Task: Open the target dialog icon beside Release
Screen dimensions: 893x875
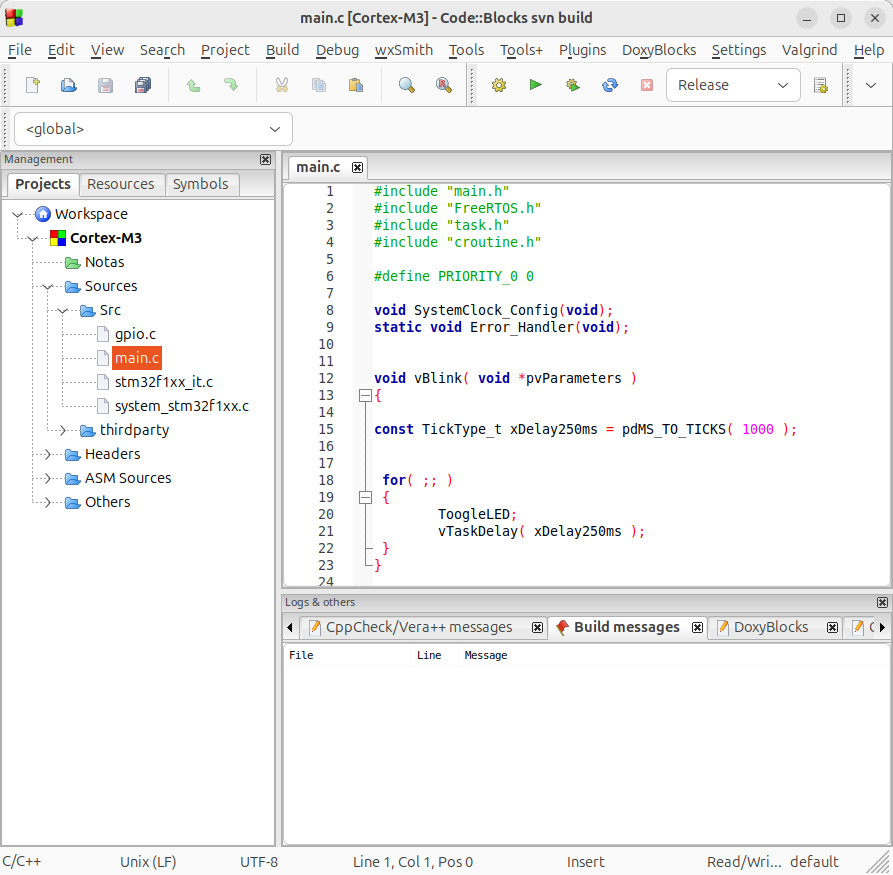Action: tap(821, 85)
